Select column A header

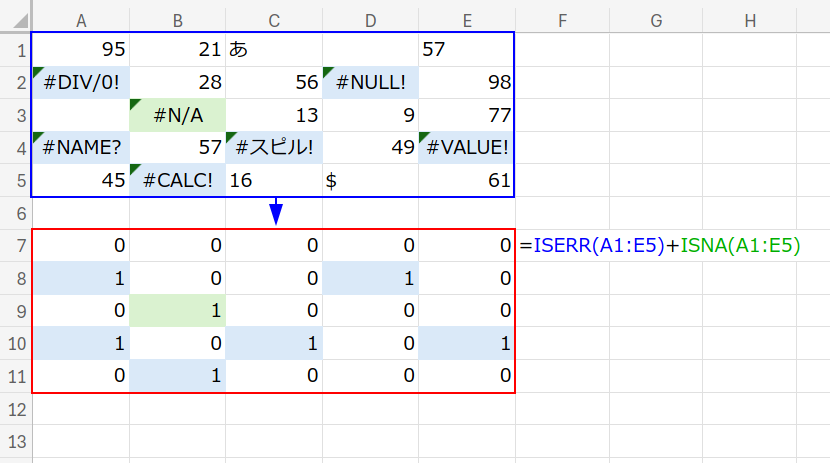81,18
